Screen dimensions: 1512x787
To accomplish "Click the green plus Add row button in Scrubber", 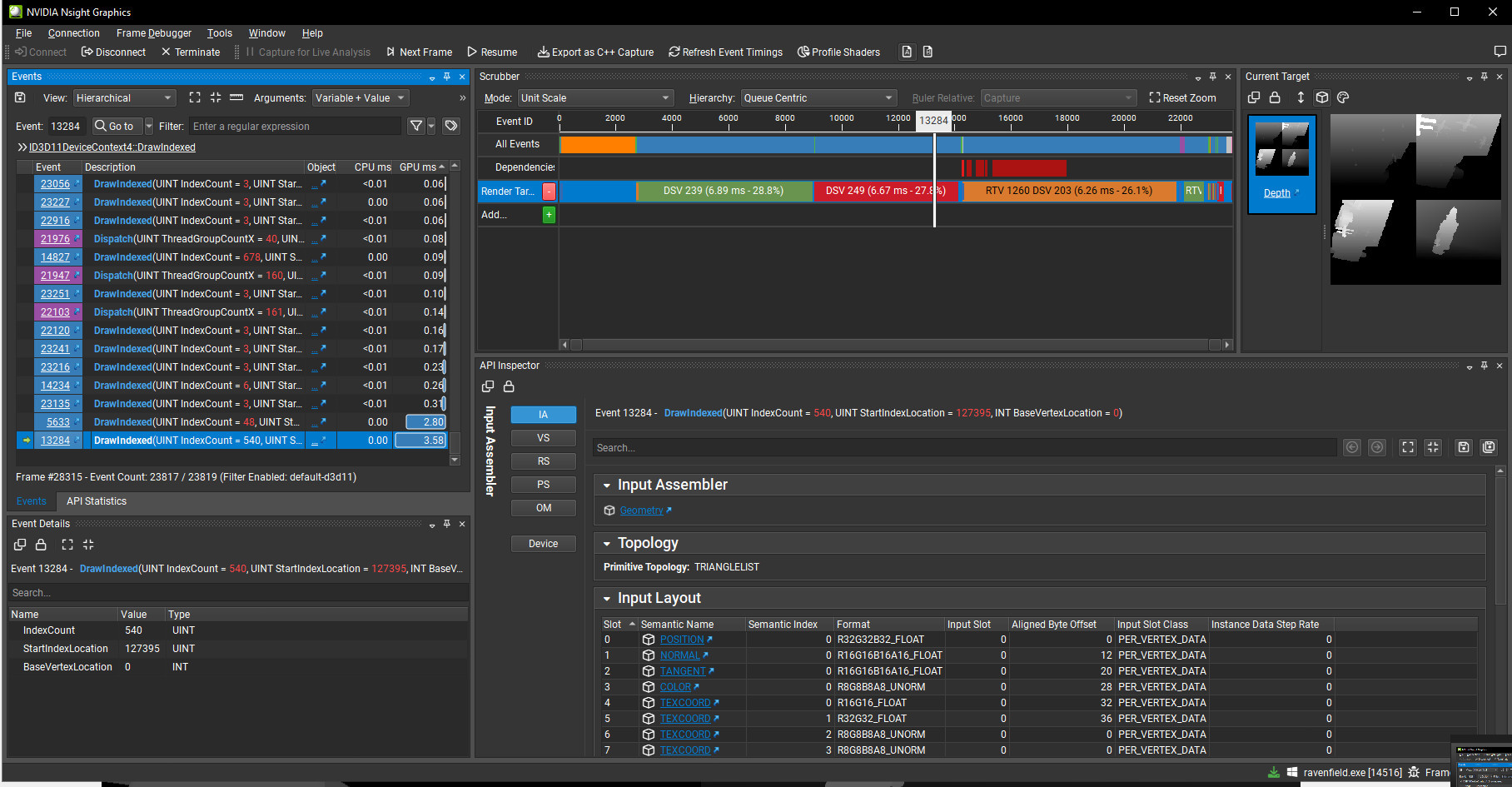I will point(549,215).
